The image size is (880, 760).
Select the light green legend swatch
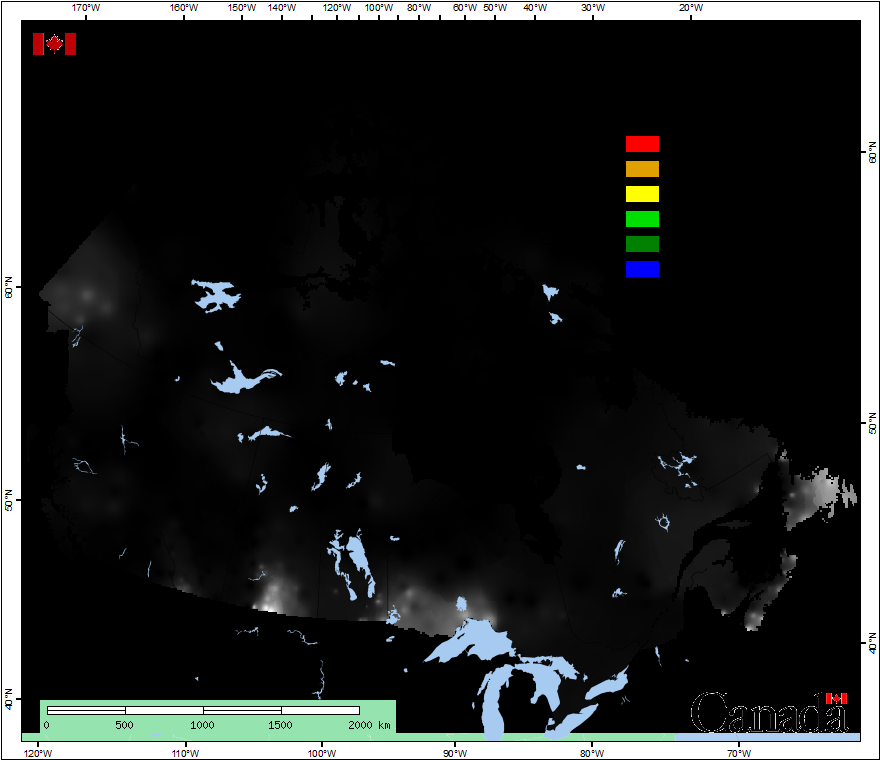coord(642,219)
